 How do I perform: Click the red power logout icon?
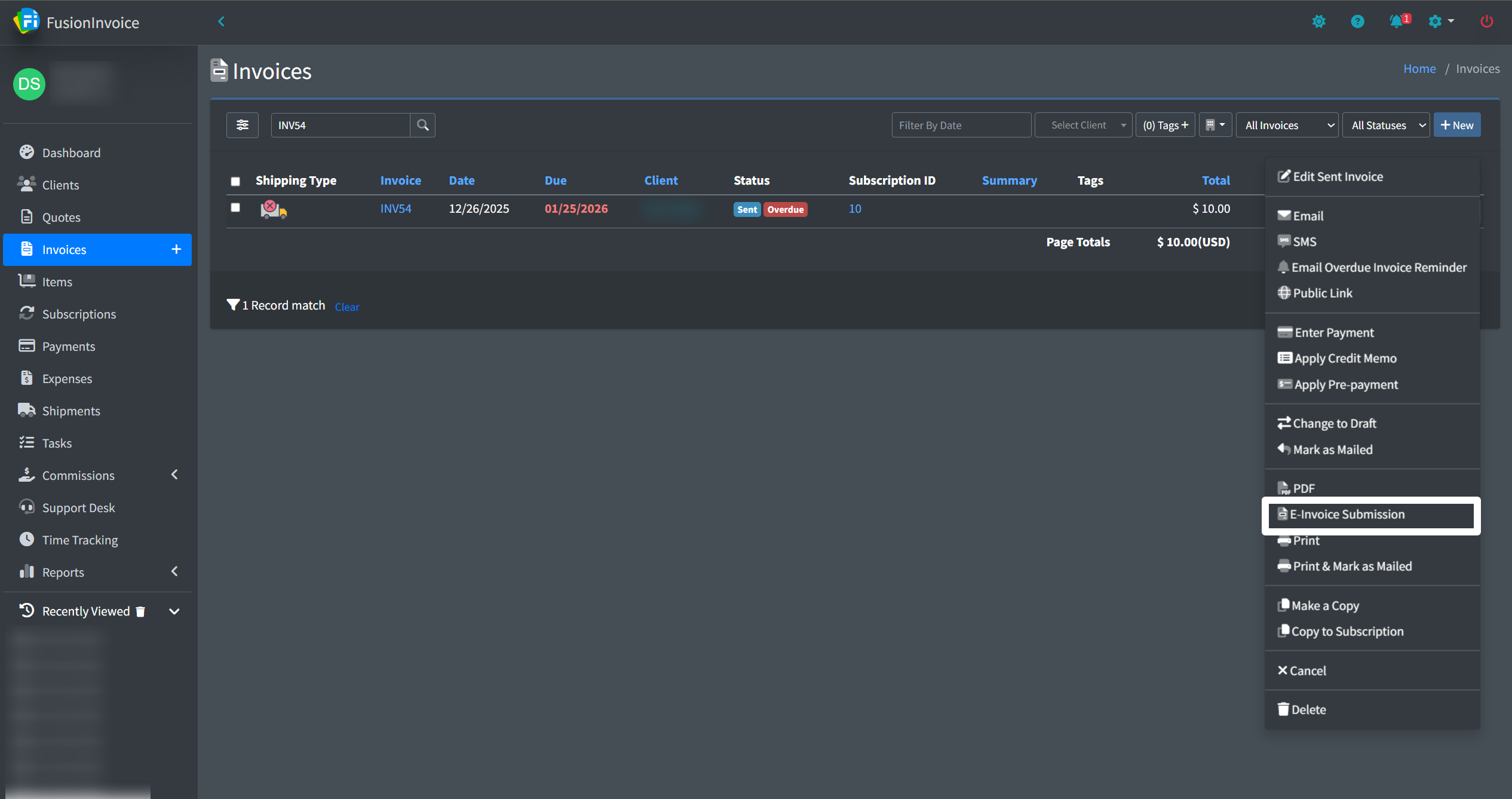pyautogui.click(x=1486, y=22)
